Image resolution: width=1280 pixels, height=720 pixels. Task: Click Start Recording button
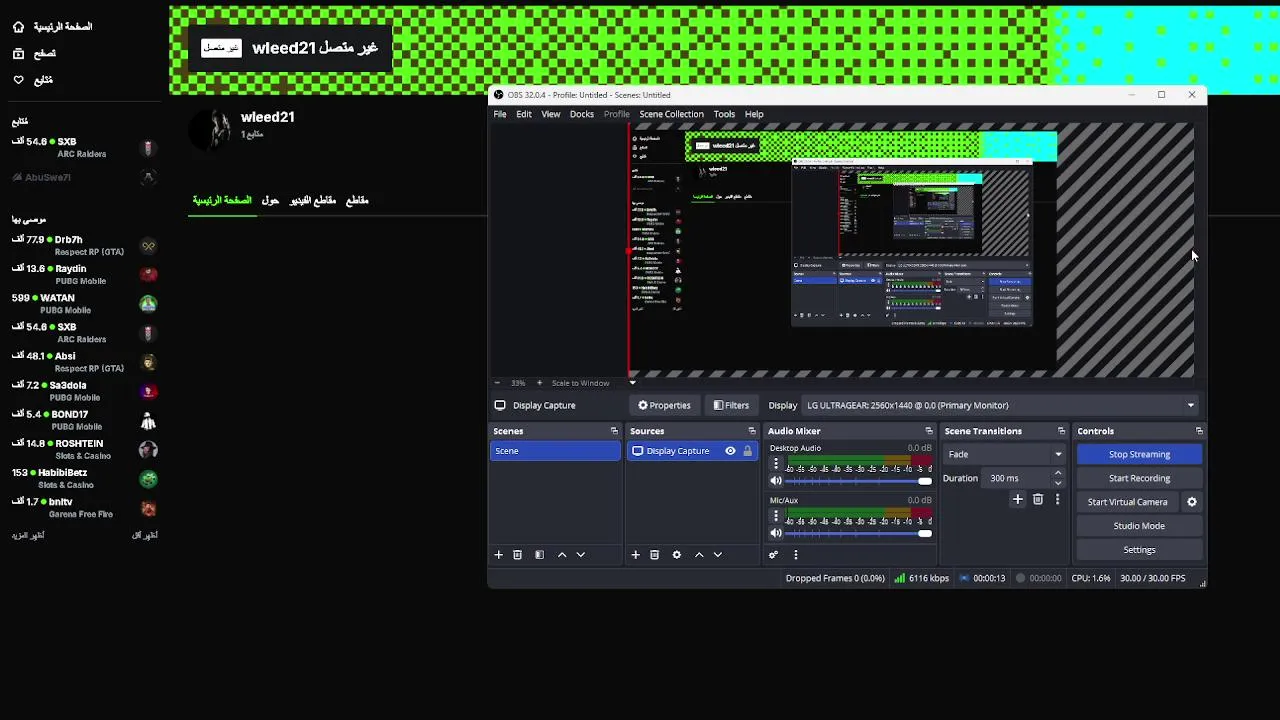pyautogui.click(x=1139, y=478)
